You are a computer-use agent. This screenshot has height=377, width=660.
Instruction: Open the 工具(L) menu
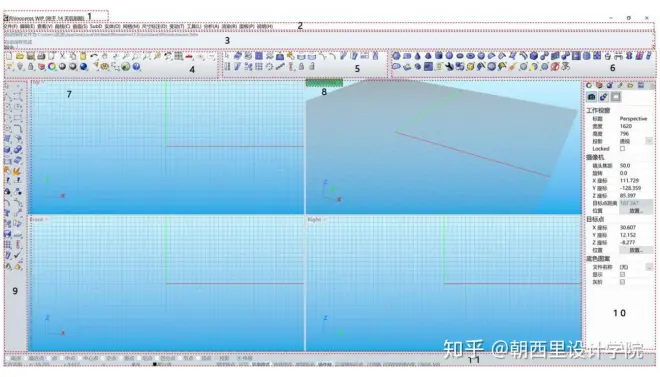(194, 26)
